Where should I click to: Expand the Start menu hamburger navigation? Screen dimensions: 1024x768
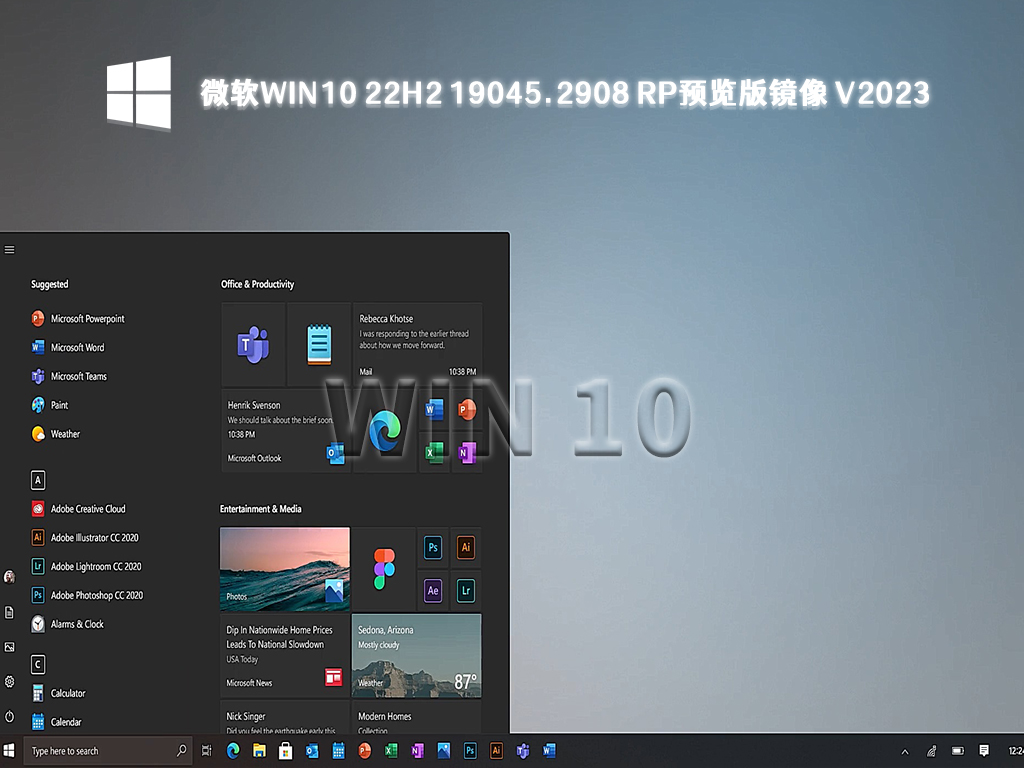(x=9, y=249)
